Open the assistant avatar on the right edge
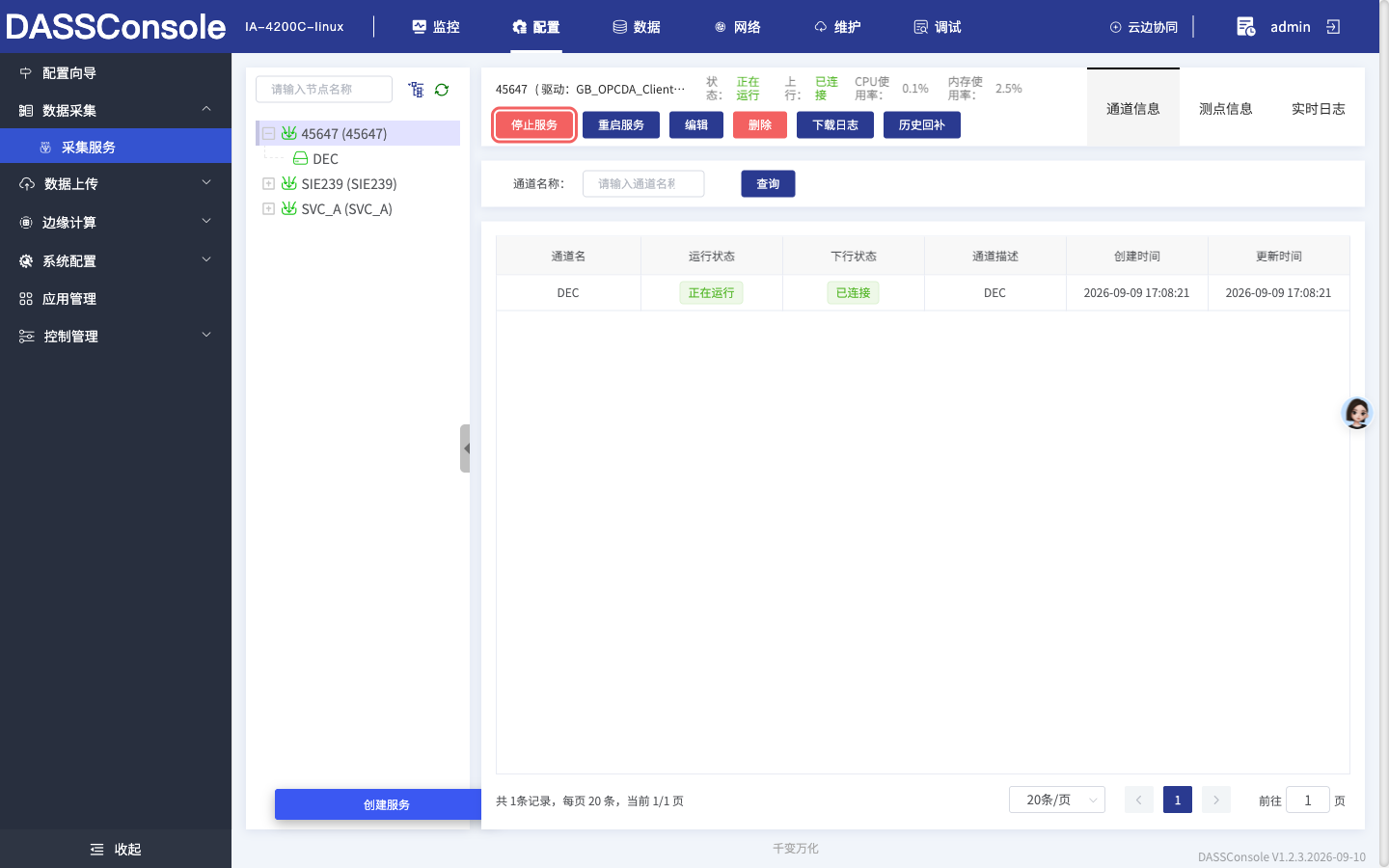The height and width of the screenshot is (868, 1389). pyautogui.click(x=1357, y=413)
